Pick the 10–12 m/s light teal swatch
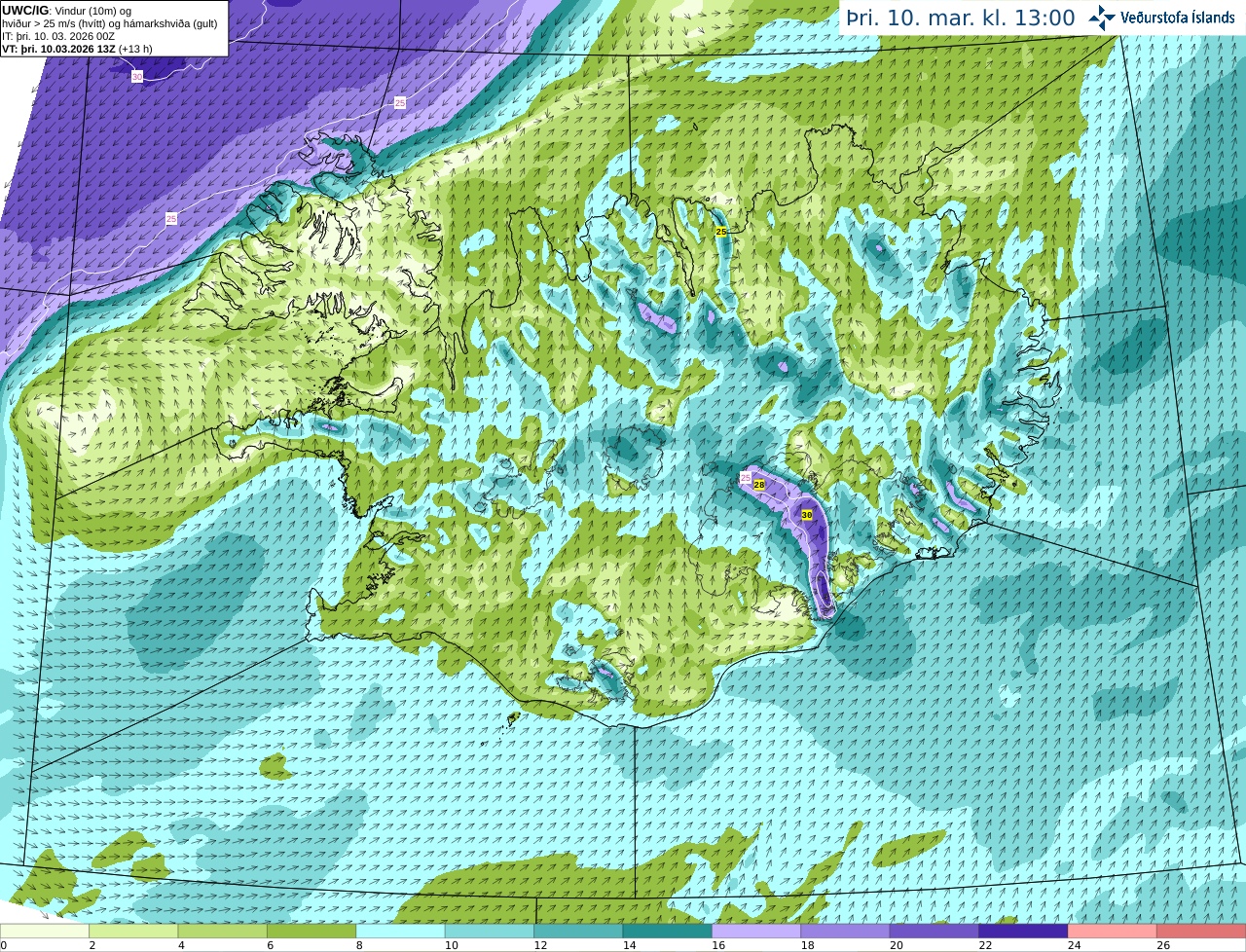 (x=490, y=932)
